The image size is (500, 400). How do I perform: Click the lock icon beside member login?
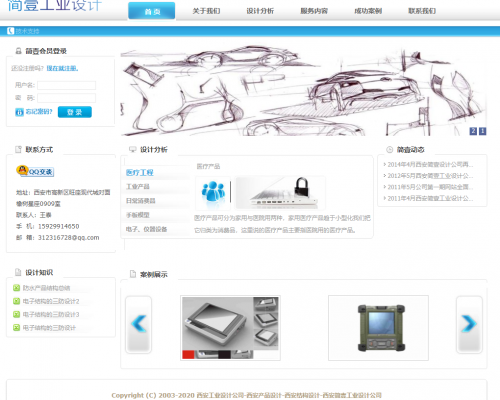coord(18,51)
